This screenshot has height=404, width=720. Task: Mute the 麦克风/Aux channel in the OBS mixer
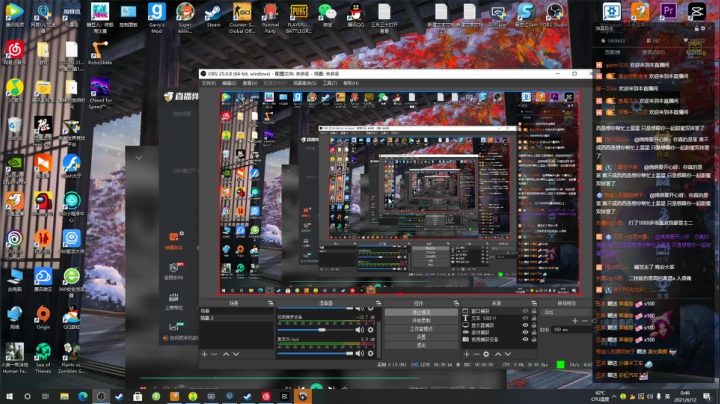[x=359, y=353]
